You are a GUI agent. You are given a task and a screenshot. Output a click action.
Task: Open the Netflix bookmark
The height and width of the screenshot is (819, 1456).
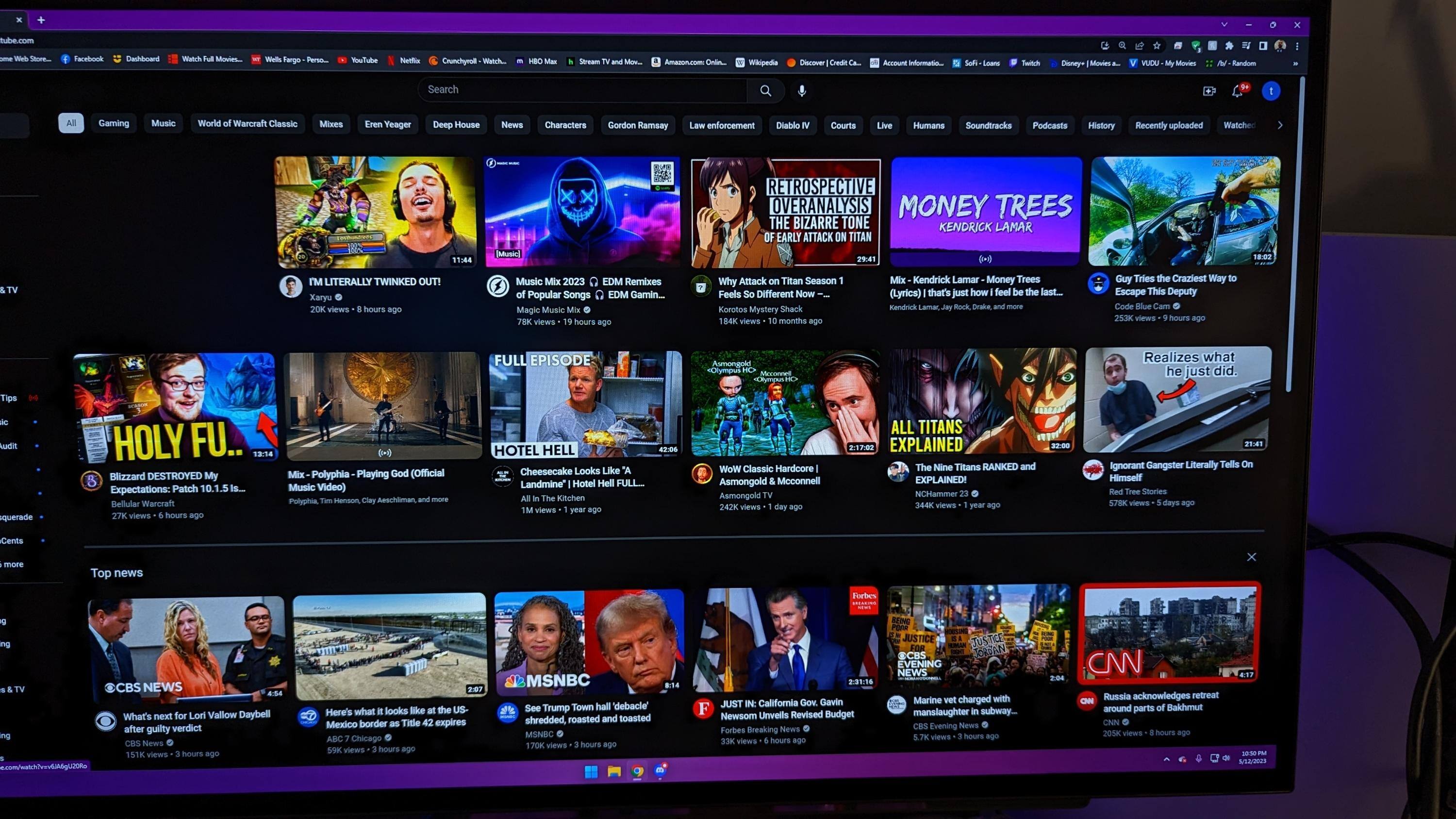tap(404, 61)
